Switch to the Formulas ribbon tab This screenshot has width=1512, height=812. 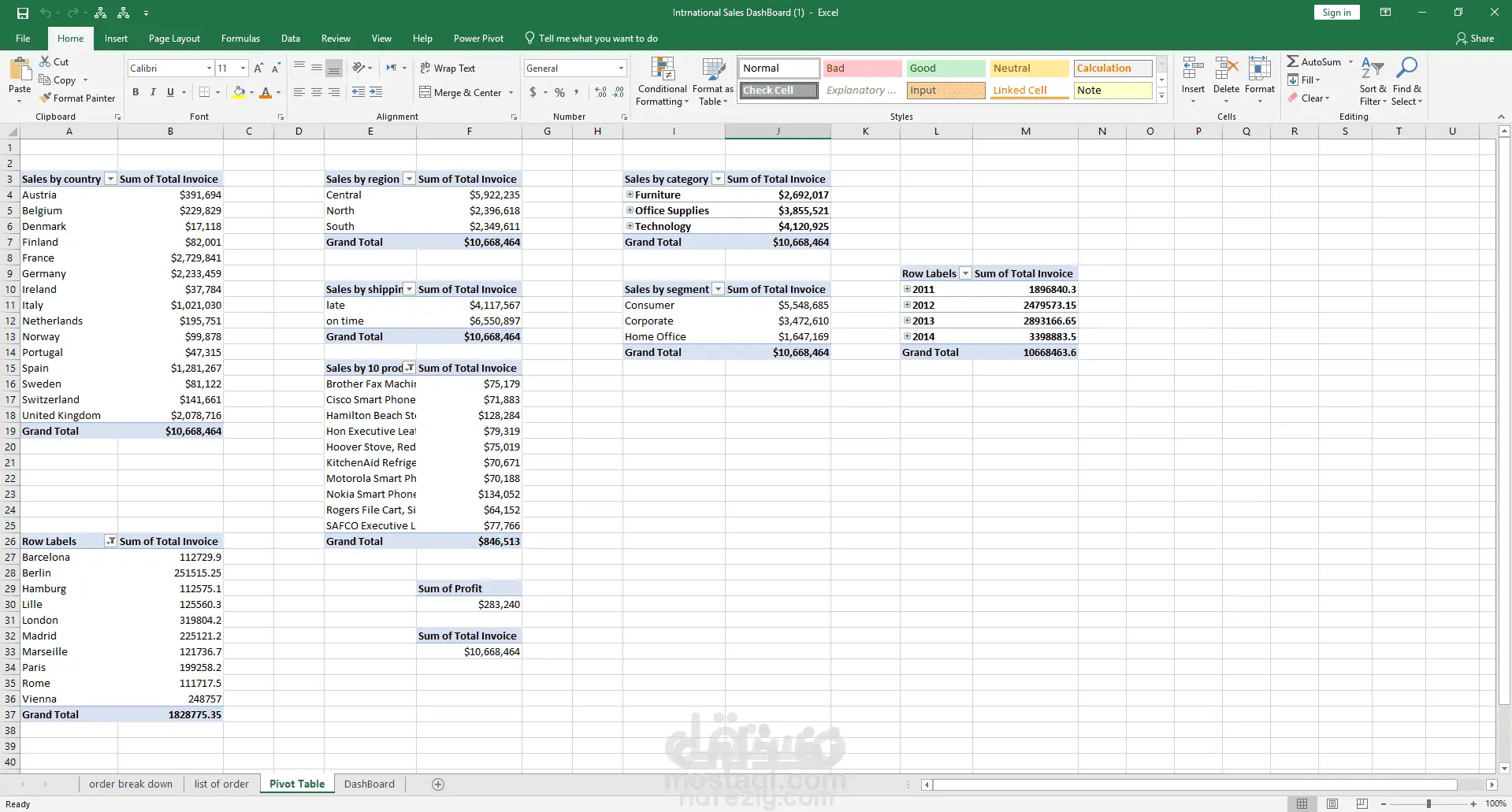click(x=240, y=39)
